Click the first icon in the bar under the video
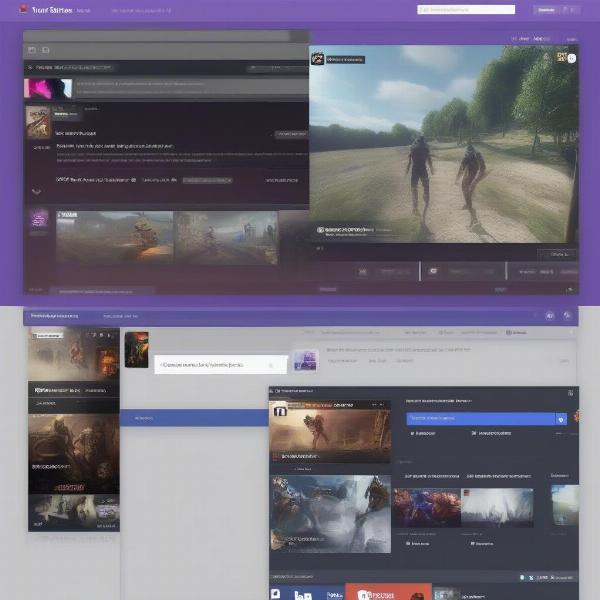Viewport: 600px width, 600px height. (x=363, y=272)
